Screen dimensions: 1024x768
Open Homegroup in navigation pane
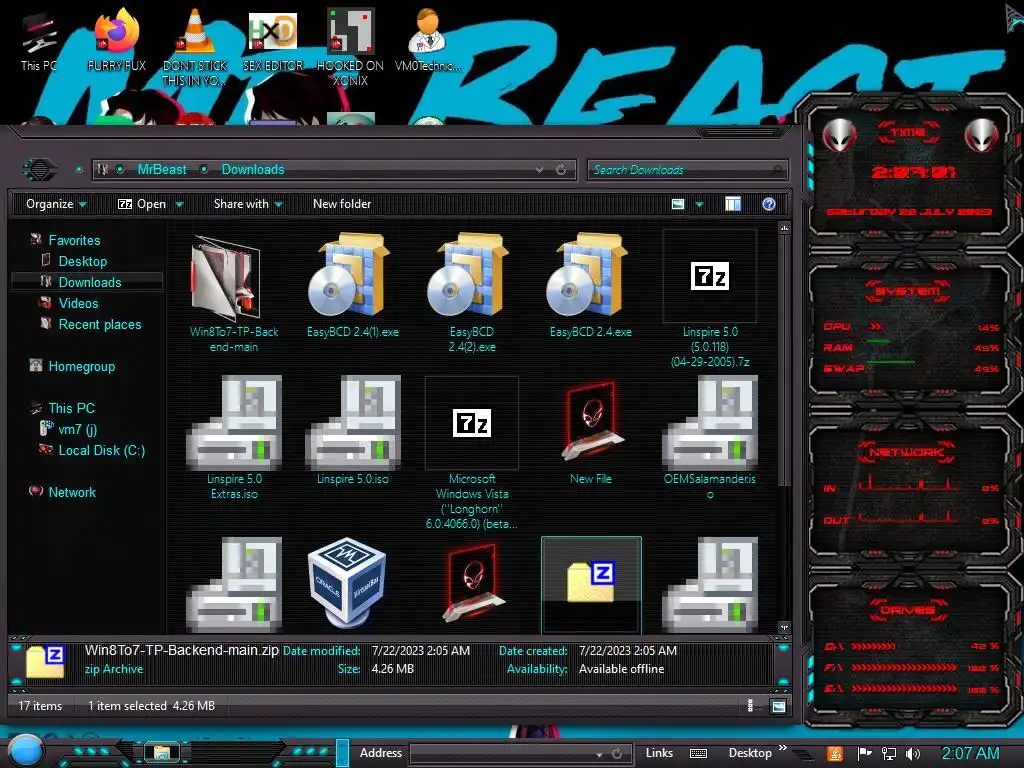[82, 366]
